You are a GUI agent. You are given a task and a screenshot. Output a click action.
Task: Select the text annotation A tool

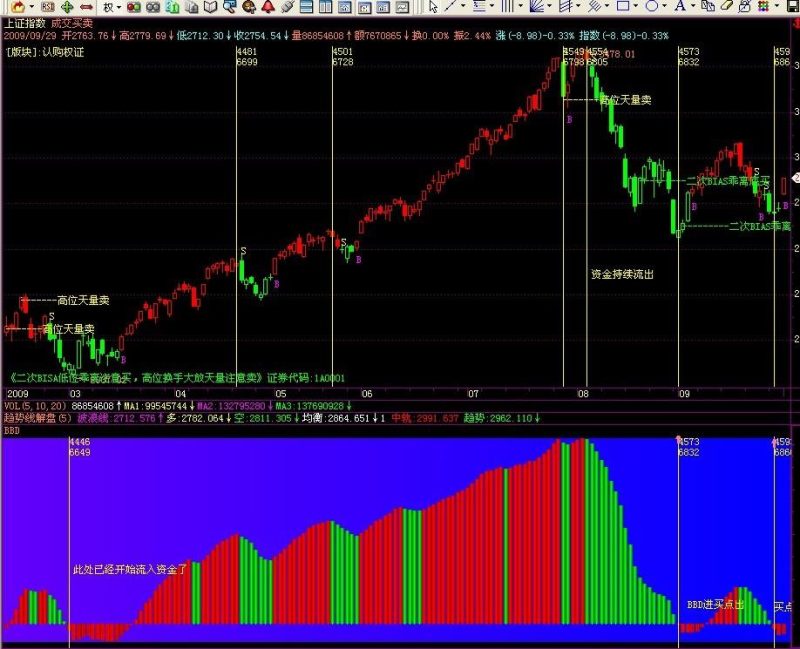click(680, 6)
